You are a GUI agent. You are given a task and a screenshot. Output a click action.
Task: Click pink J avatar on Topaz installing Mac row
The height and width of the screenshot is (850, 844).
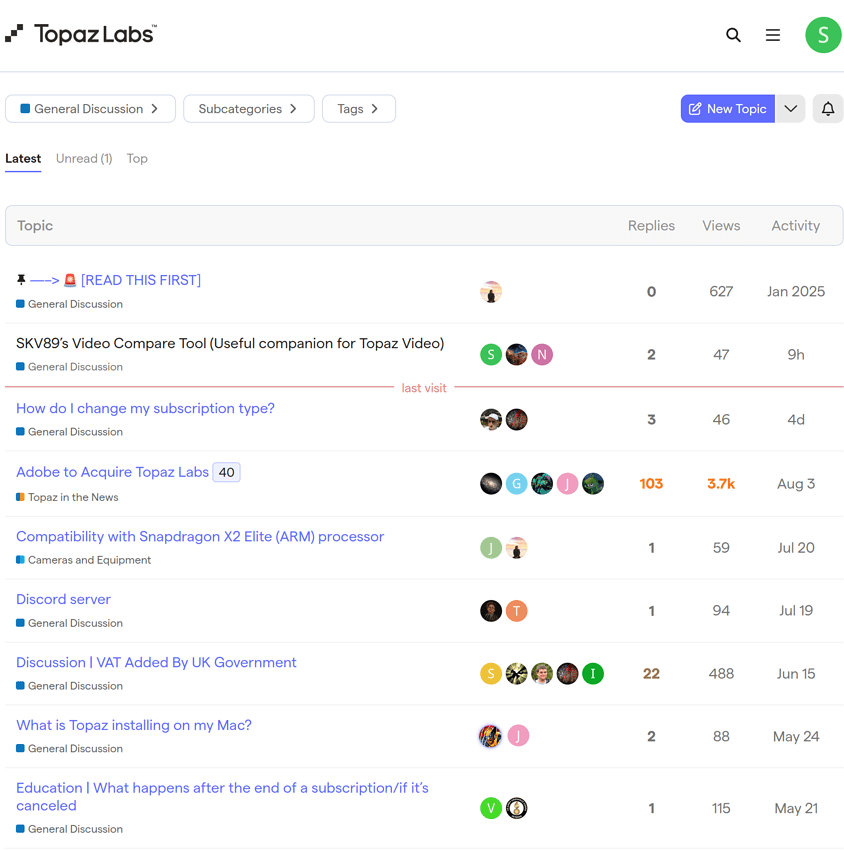tap(518, 736)
